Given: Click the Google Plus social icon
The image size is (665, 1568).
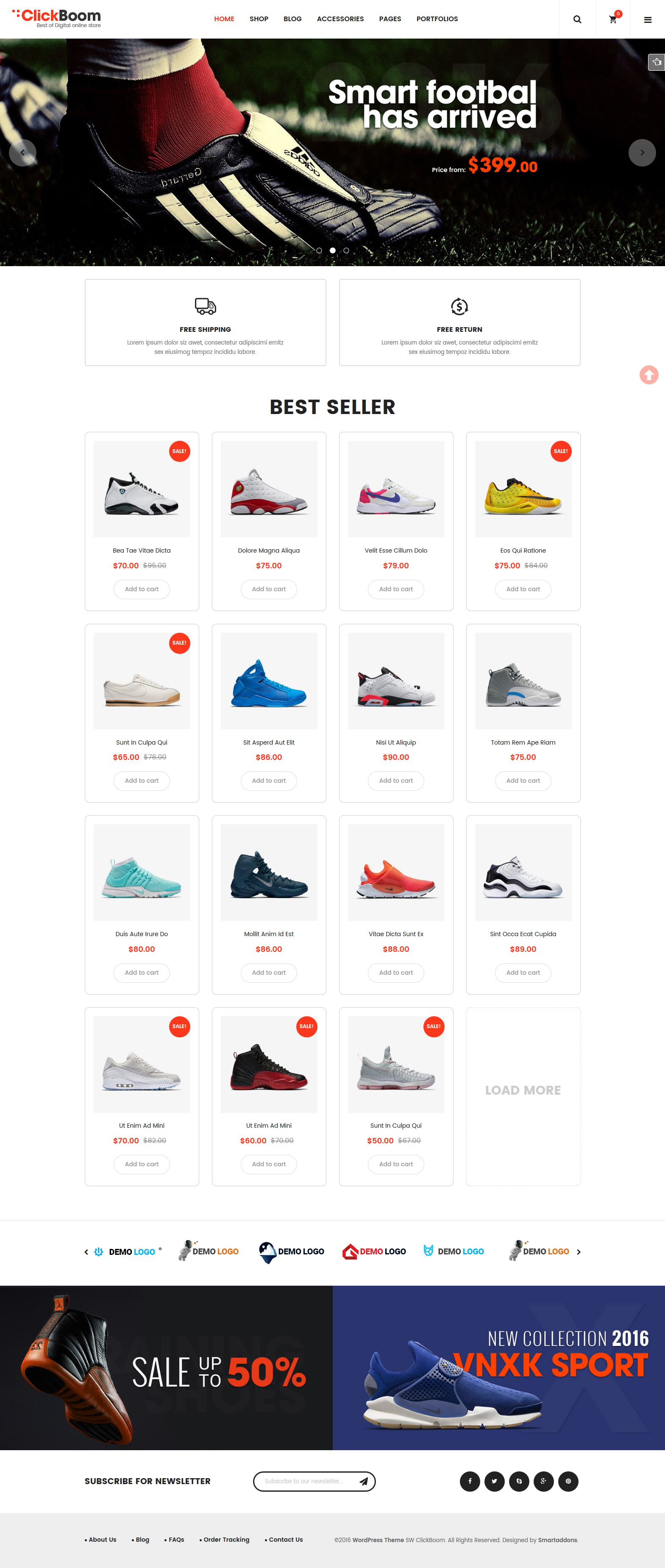Looking at the screenshot, I should [x=543, y=1481].
